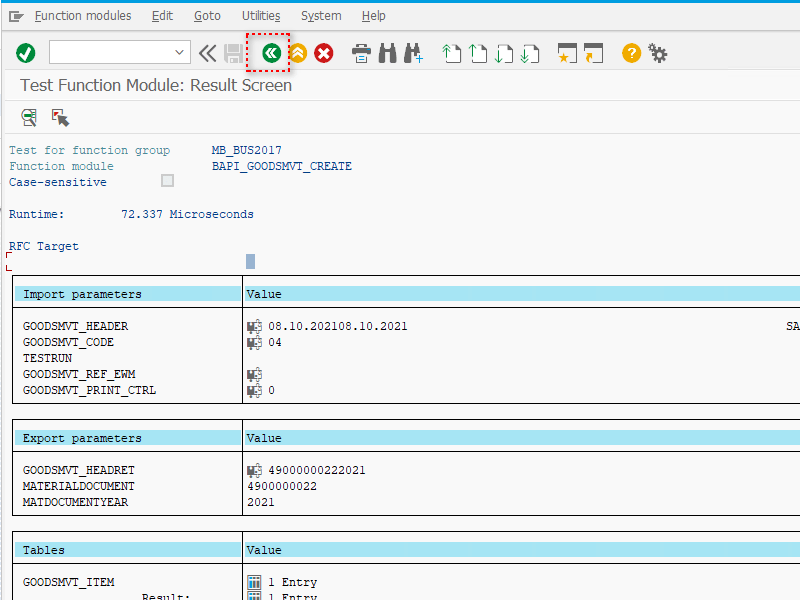
Task: Open the GOODSMVT_HEADER structure detail icon
Action: pyautogui.click(x=254, y=326)
